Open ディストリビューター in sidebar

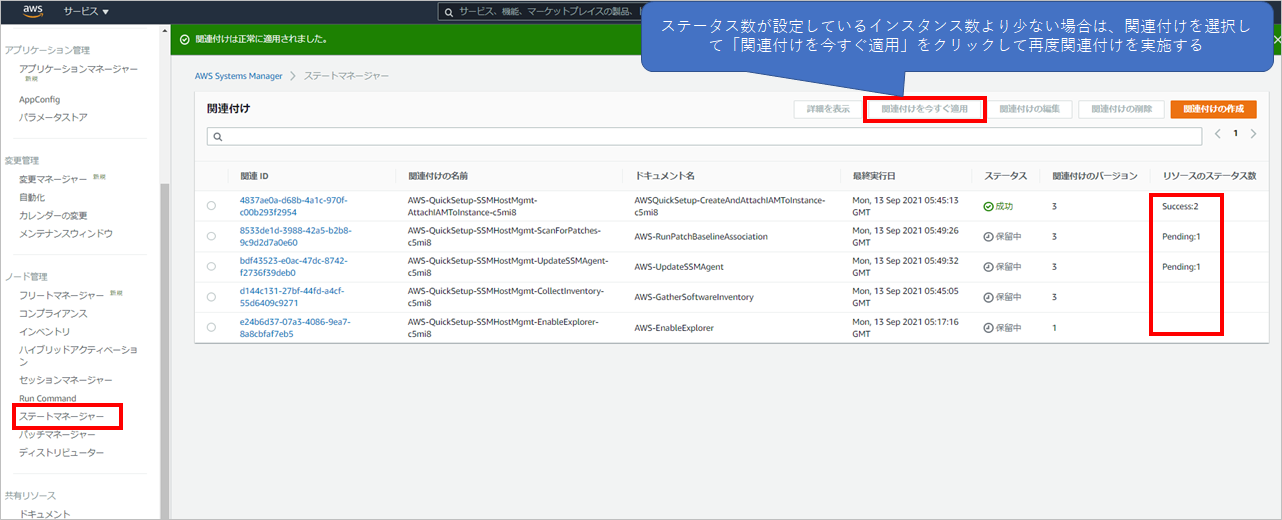(62, 453)
